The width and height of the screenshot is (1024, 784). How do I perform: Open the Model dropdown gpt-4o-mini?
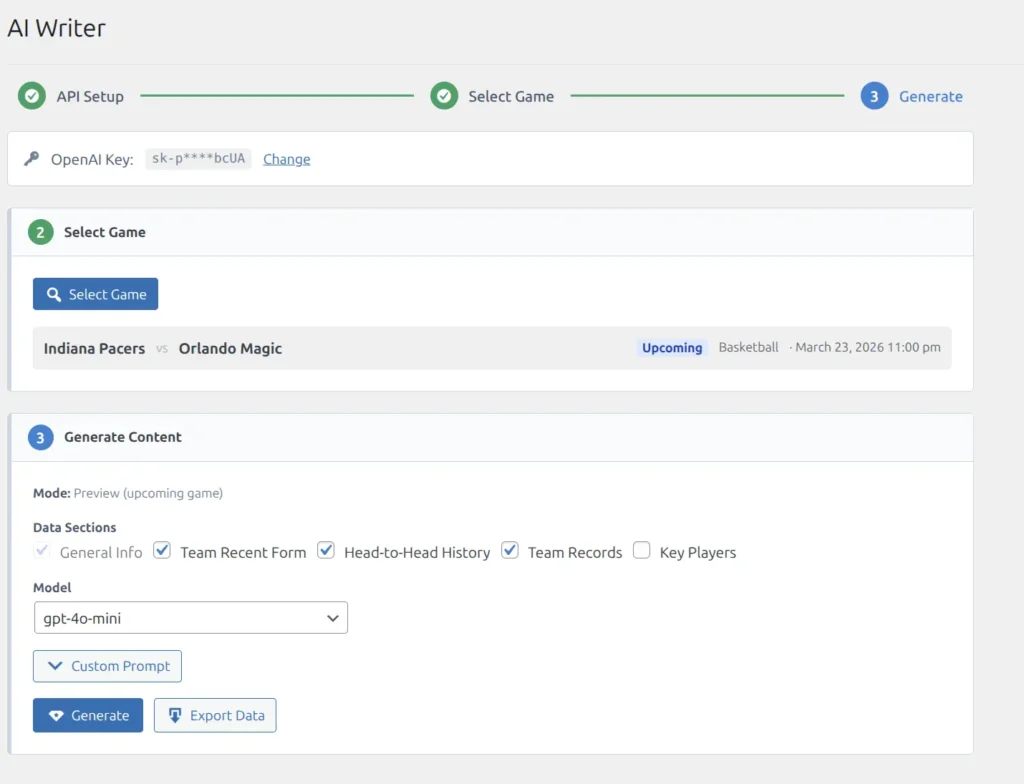tap(191, 618)
